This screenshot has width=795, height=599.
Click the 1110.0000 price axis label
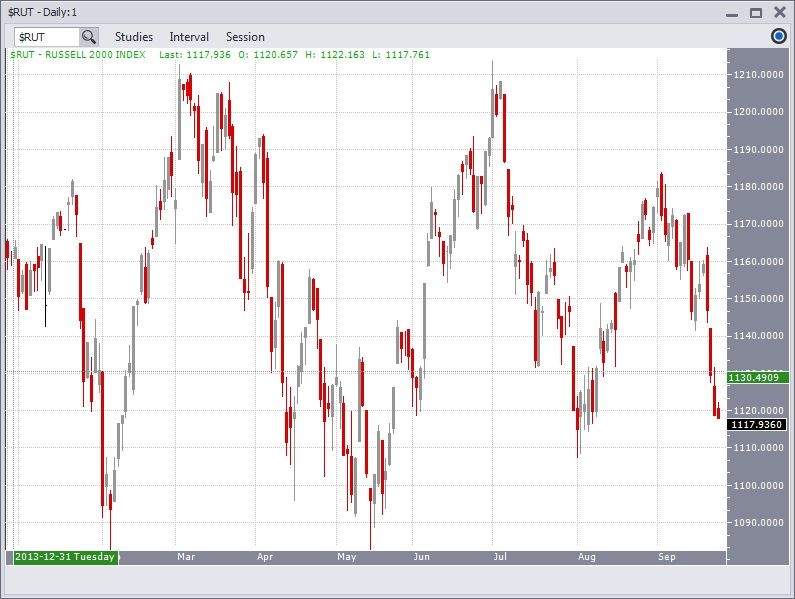758,448
